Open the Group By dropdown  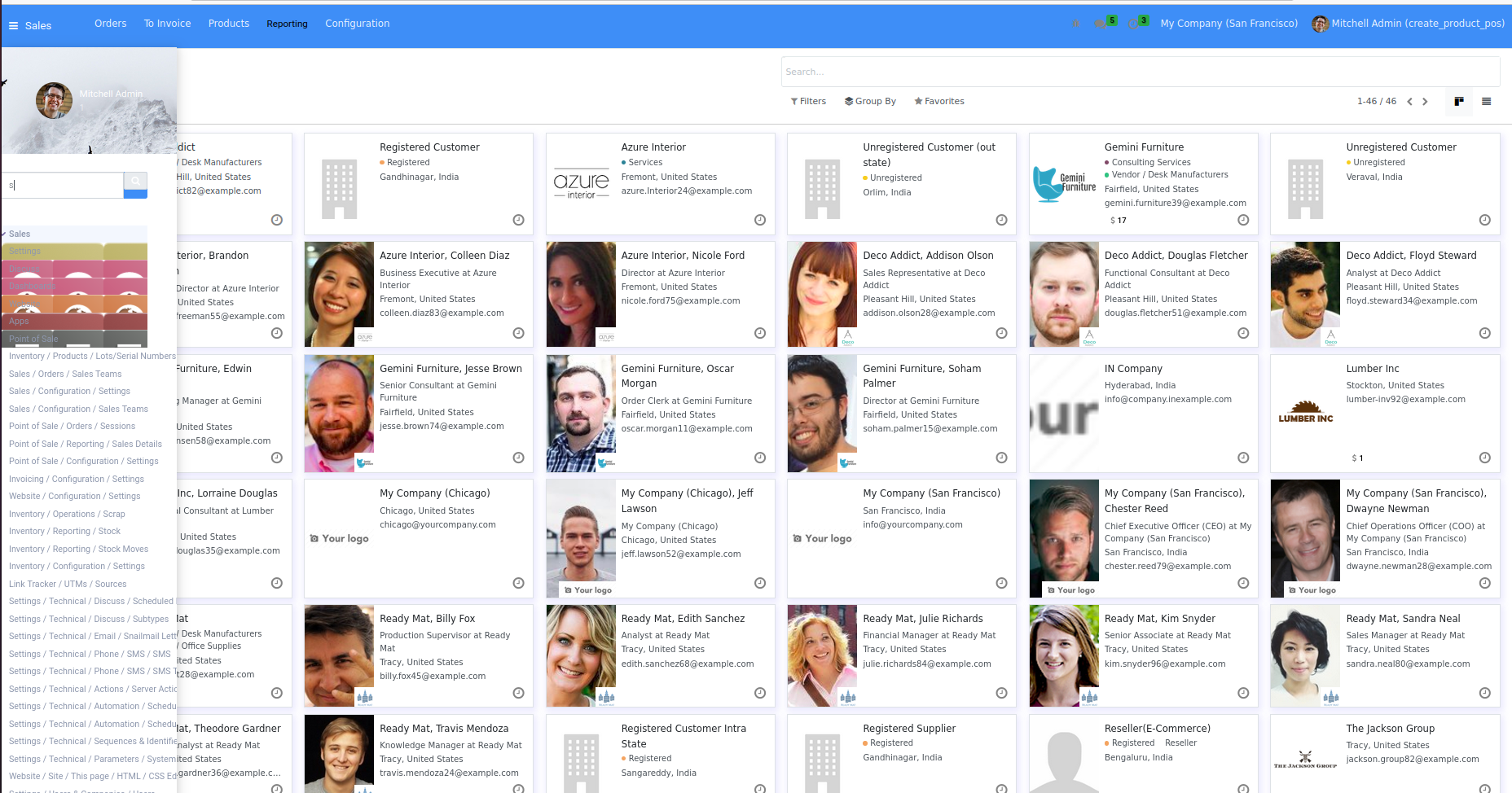pyautogui.click(x=870, y=102)
